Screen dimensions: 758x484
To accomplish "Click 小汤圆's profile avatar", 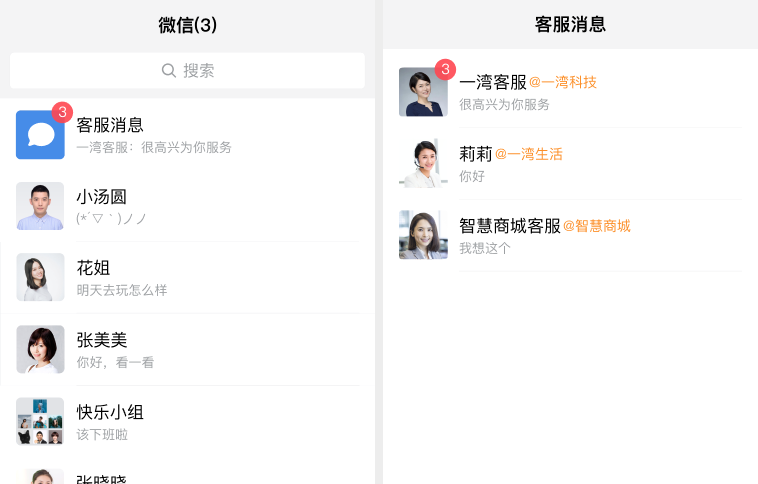I will [40, 206].
